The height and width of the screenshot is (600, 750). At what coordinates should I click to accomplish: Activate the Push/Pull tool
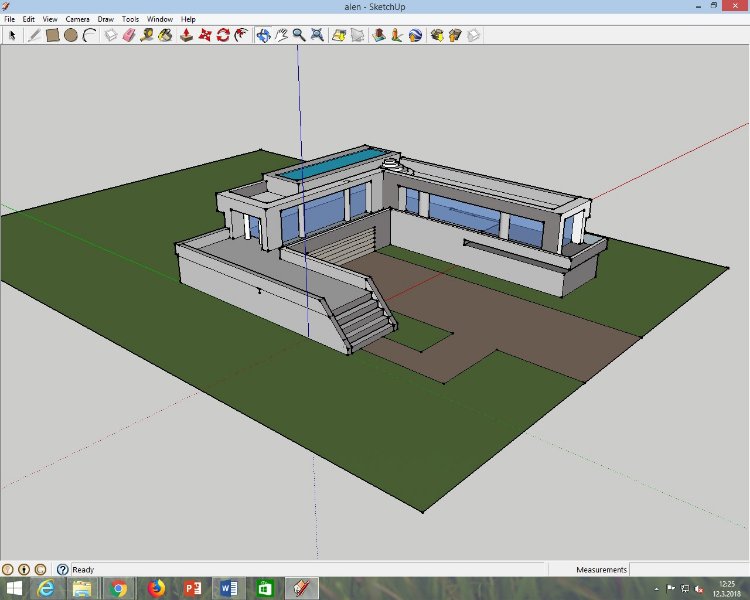tap(186, 35)
